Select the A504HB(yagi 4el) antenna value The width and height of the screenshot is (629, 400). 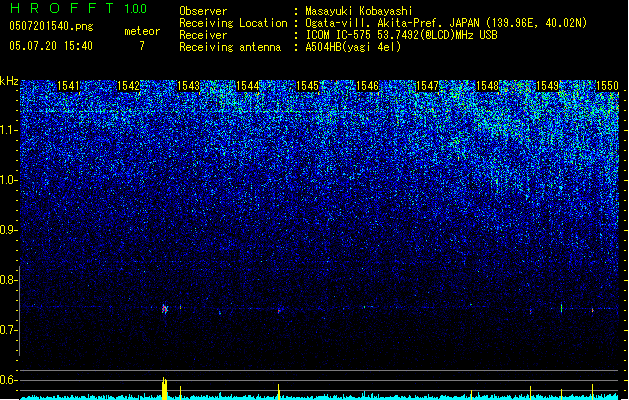(x=353, y=47)
